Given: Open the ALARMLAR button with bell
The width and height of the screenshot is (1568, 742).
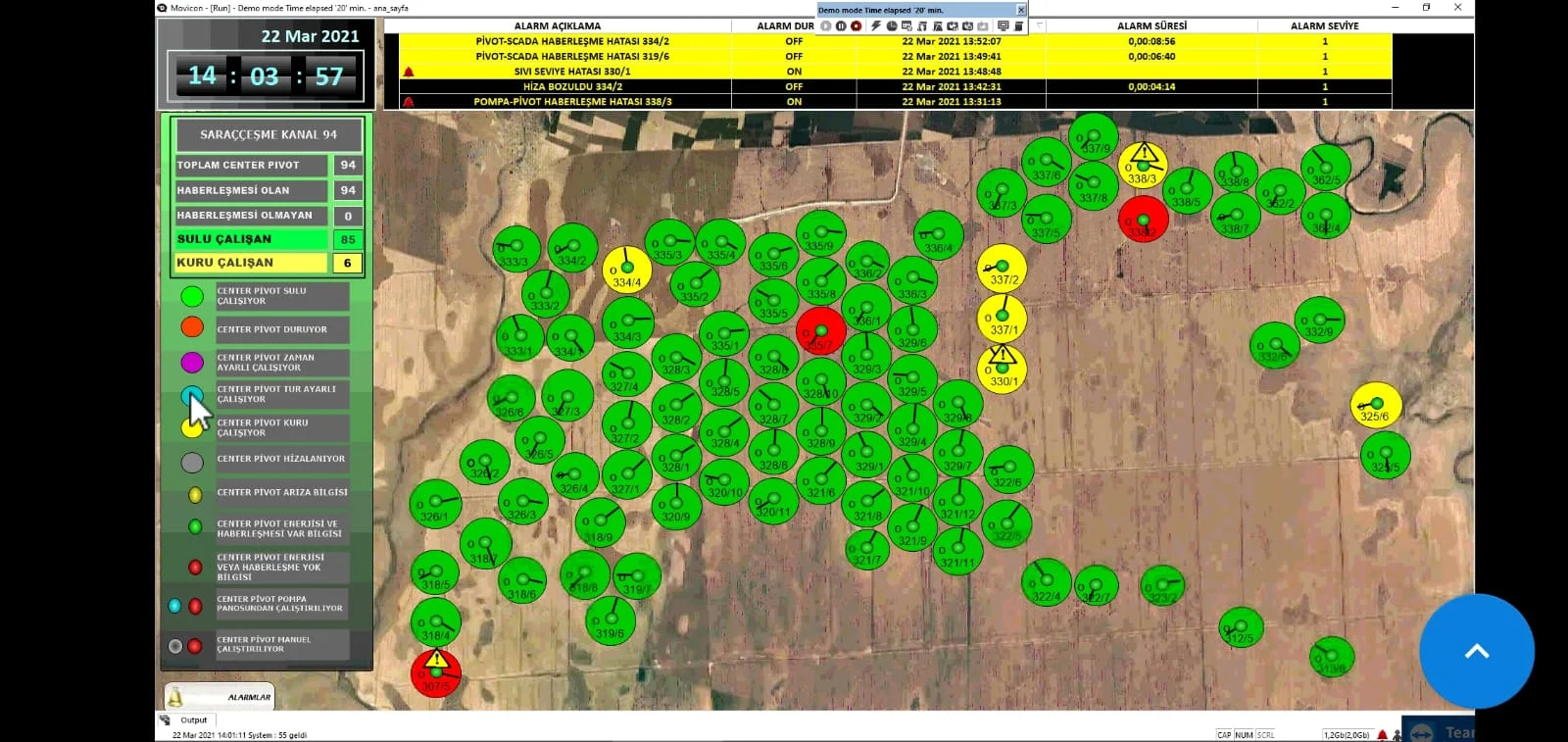Looking at the screenshot, I should click(x=220, y=697).
